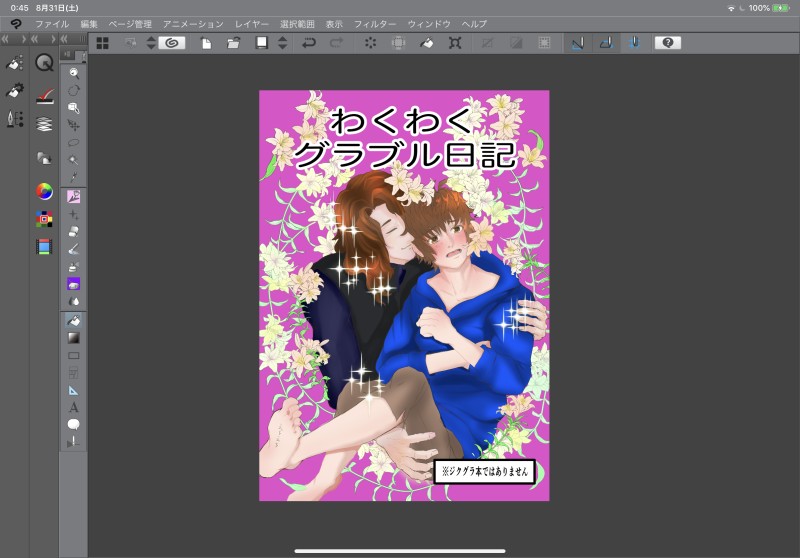The height and width of the screenshot is (558, 800).
Task: Click the わくわくグラブル日記 artwork canvas
Action: tap(404, 295)
